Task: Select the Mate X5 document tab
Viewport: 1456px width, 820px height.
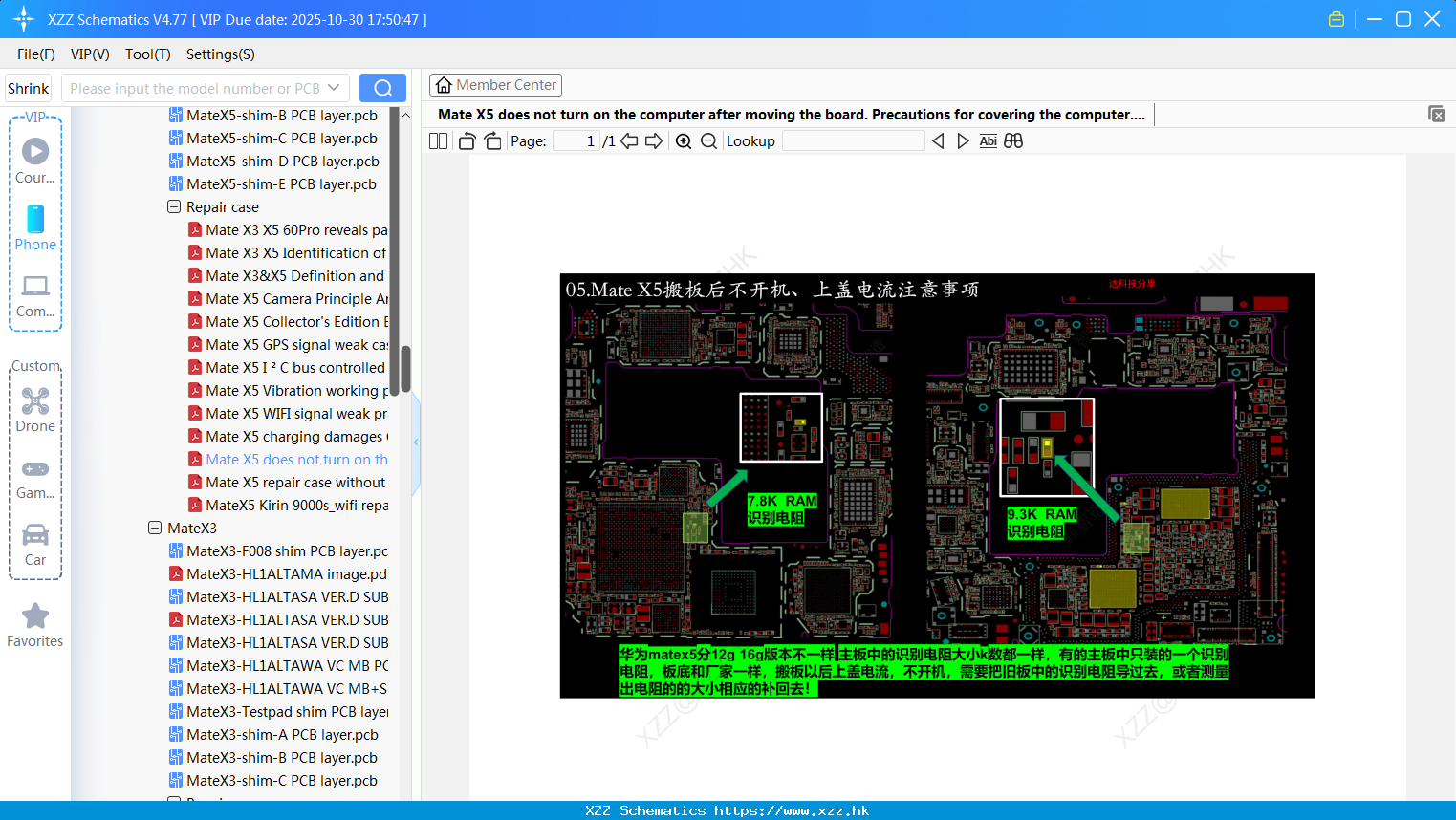Action: point(792,115)
